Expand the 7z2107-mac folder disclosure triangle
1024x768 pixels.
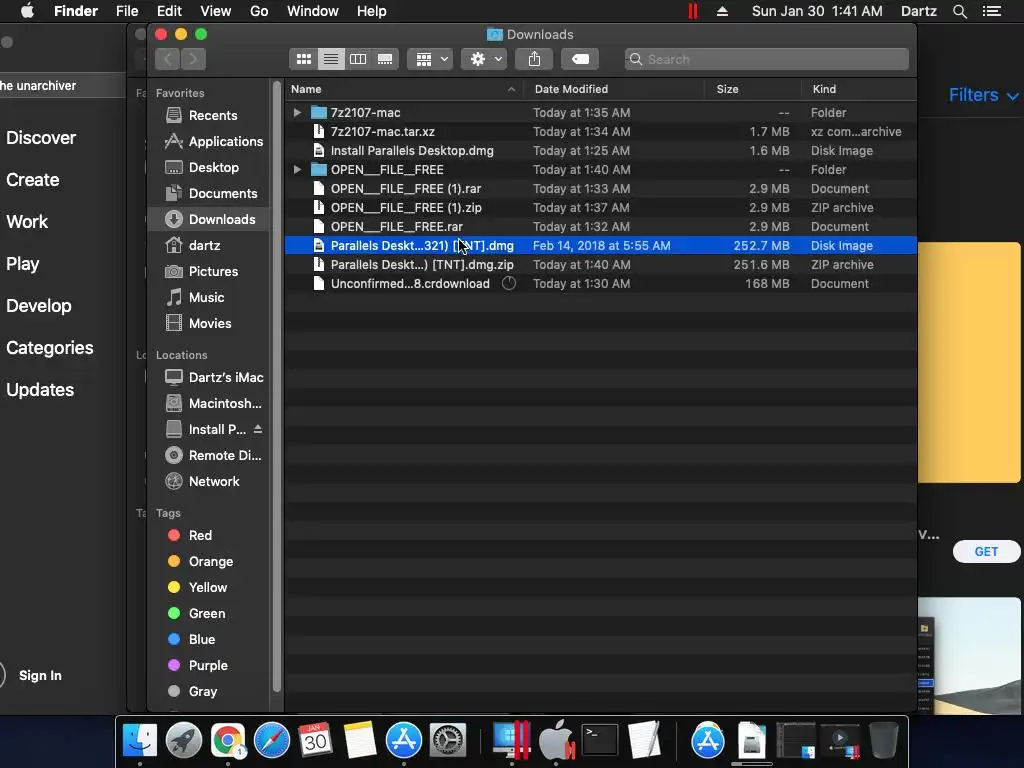click(297, 112)
